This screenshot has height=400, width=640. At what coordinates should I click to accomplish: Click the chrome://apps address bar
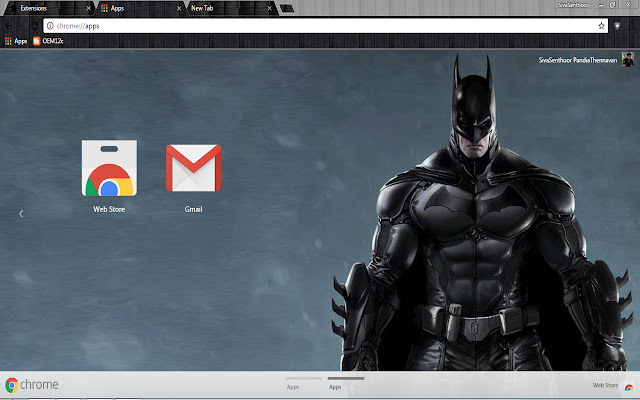[x=326, y=26]
